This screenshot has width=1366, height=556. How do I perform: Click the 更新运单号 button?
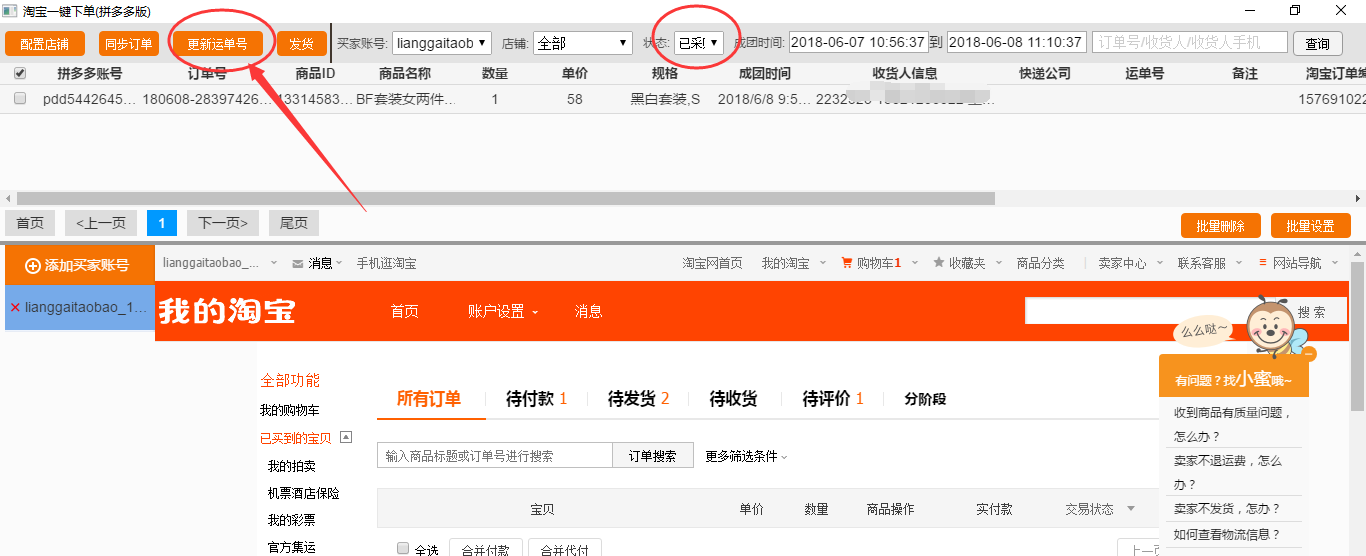point(217,44)
